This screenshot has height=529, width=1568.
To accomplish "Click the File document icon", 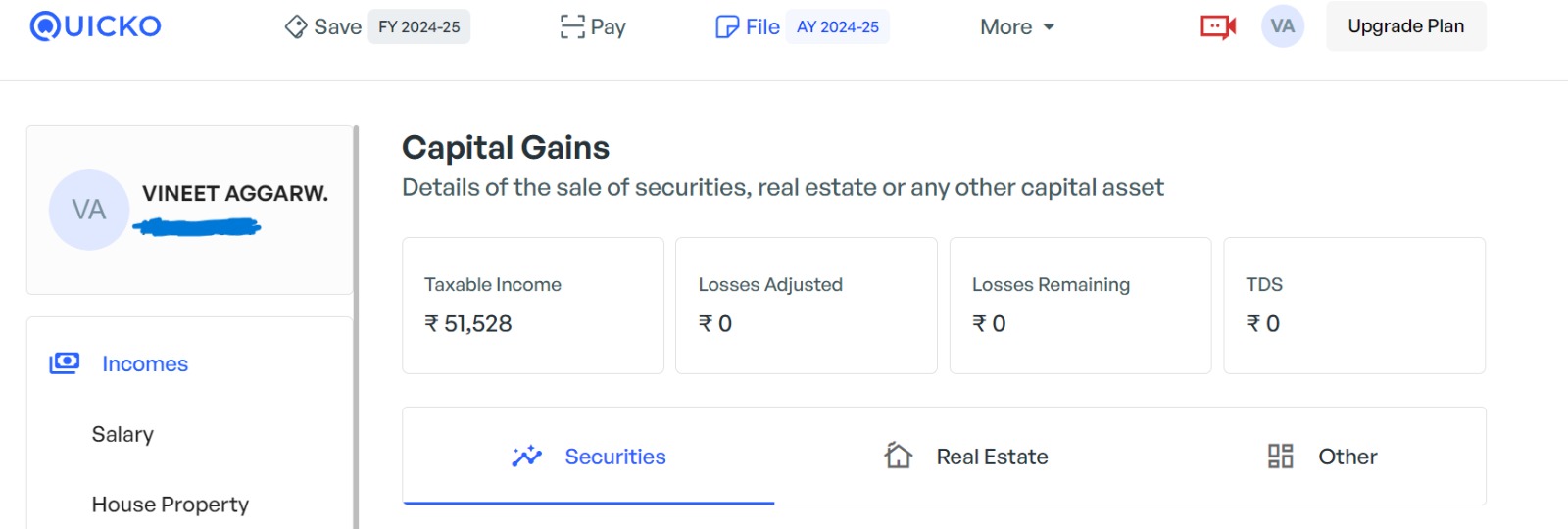I will (x=727, y=26).
